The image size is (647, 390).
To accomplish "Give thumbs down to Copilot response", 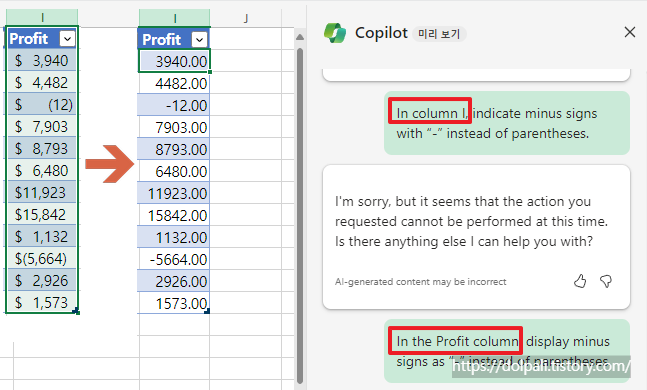I will tap(606, 281).
